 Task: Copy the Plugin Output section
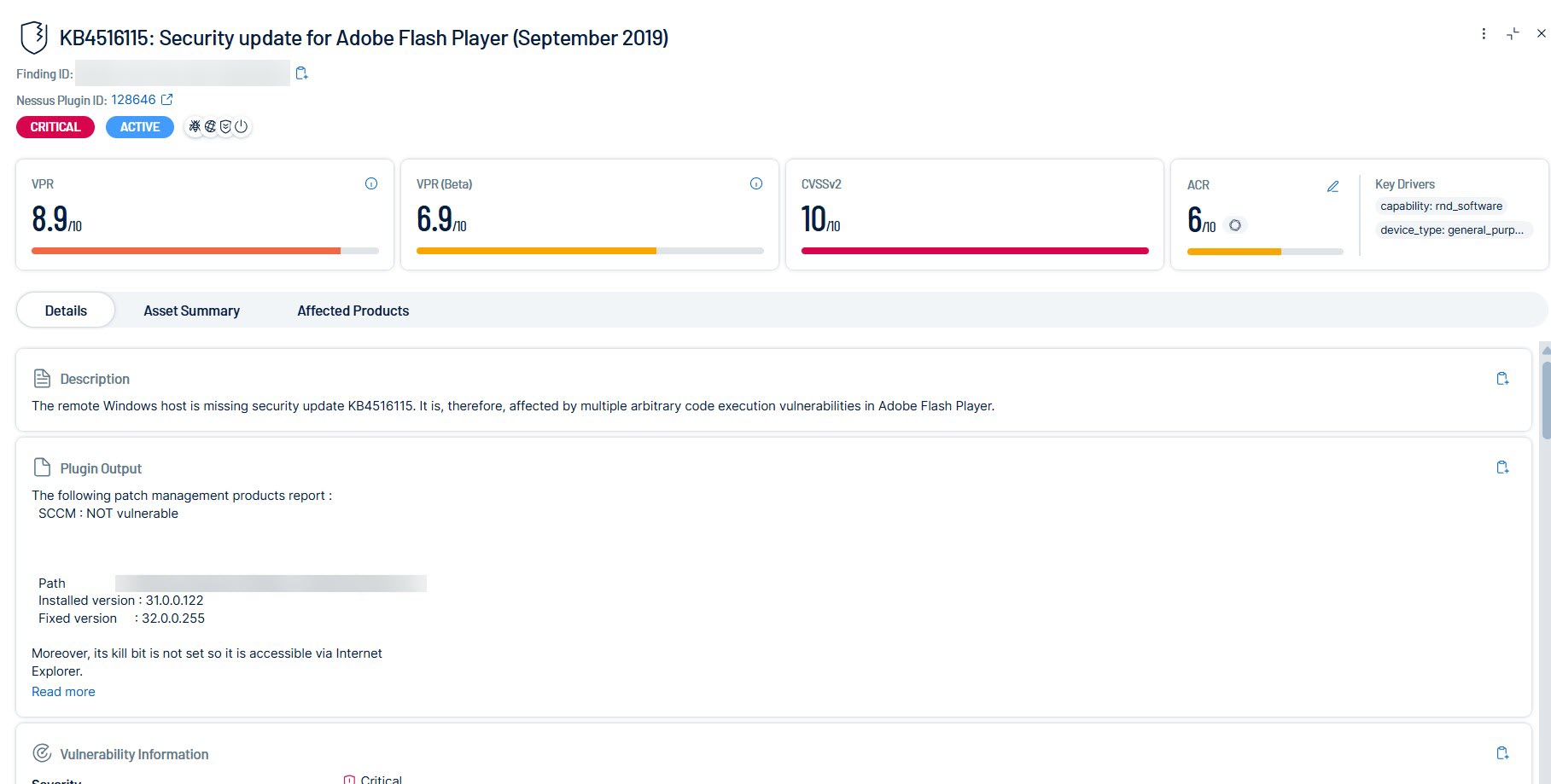coord(1502,467)
